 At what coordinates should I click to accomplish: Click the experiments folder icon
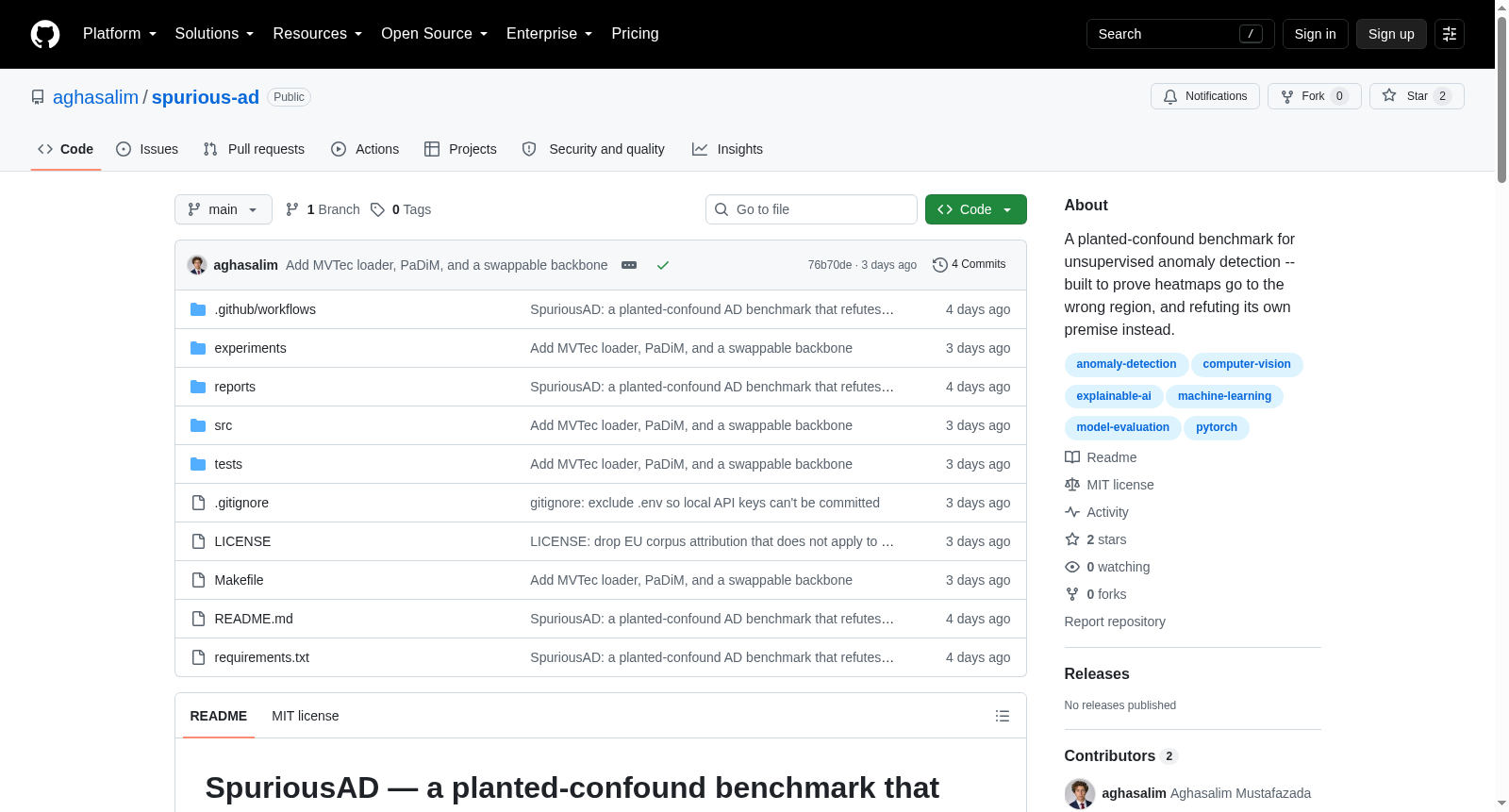point(198,348)
